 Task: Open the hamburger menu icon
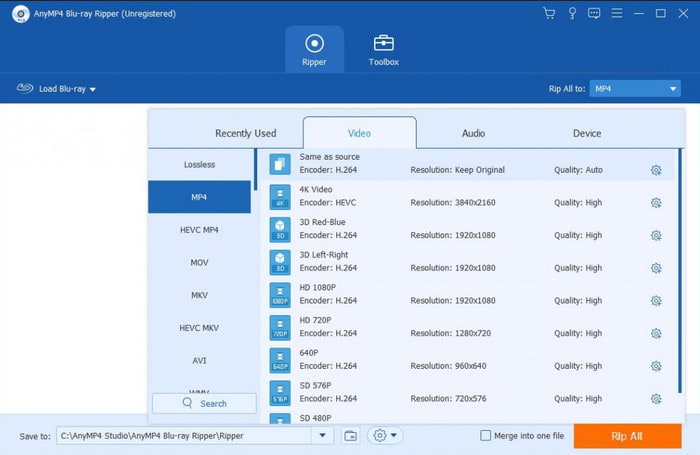pos(617,13)
